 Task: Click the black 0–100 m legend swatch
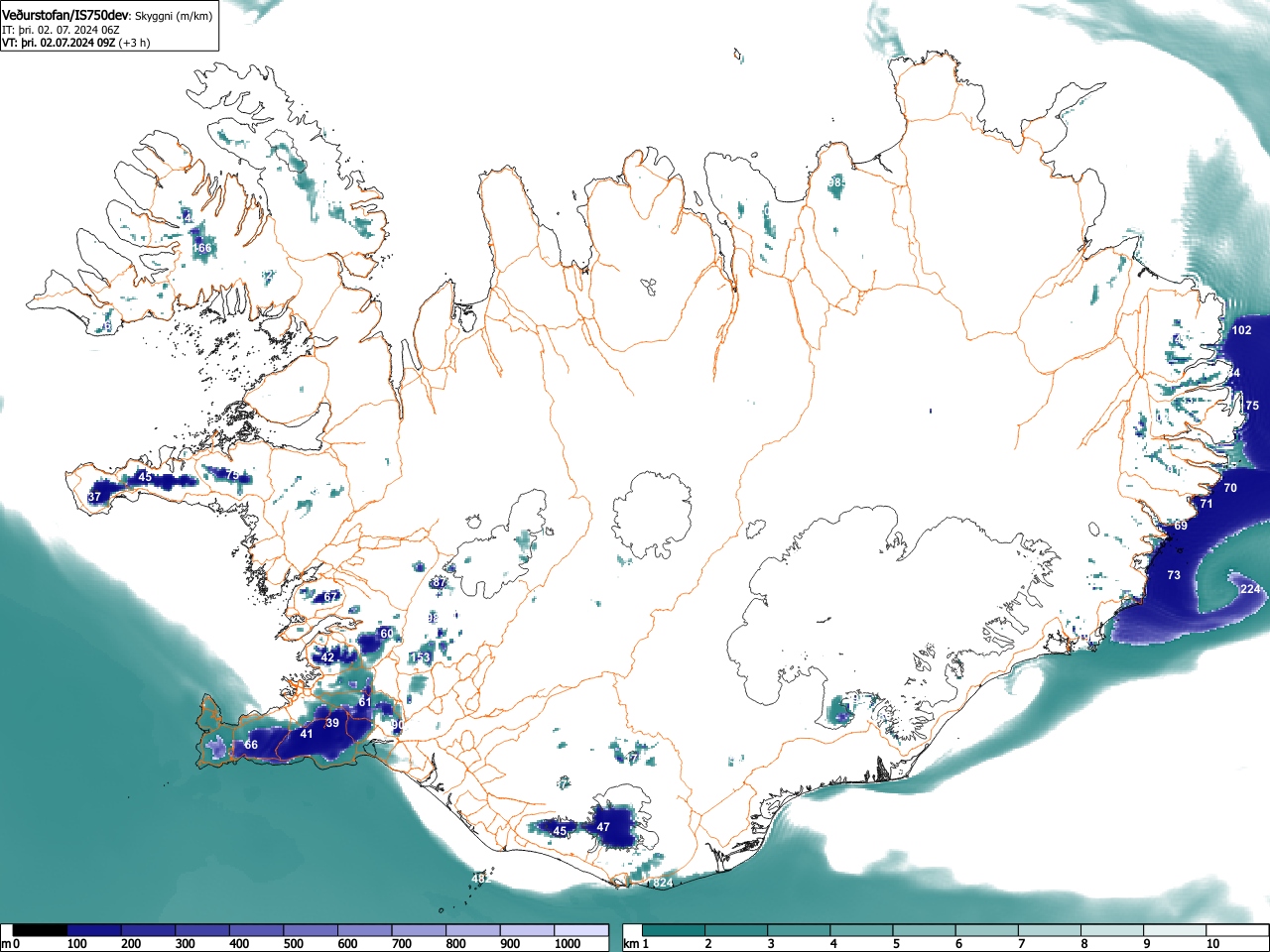[x=41, y=930]
